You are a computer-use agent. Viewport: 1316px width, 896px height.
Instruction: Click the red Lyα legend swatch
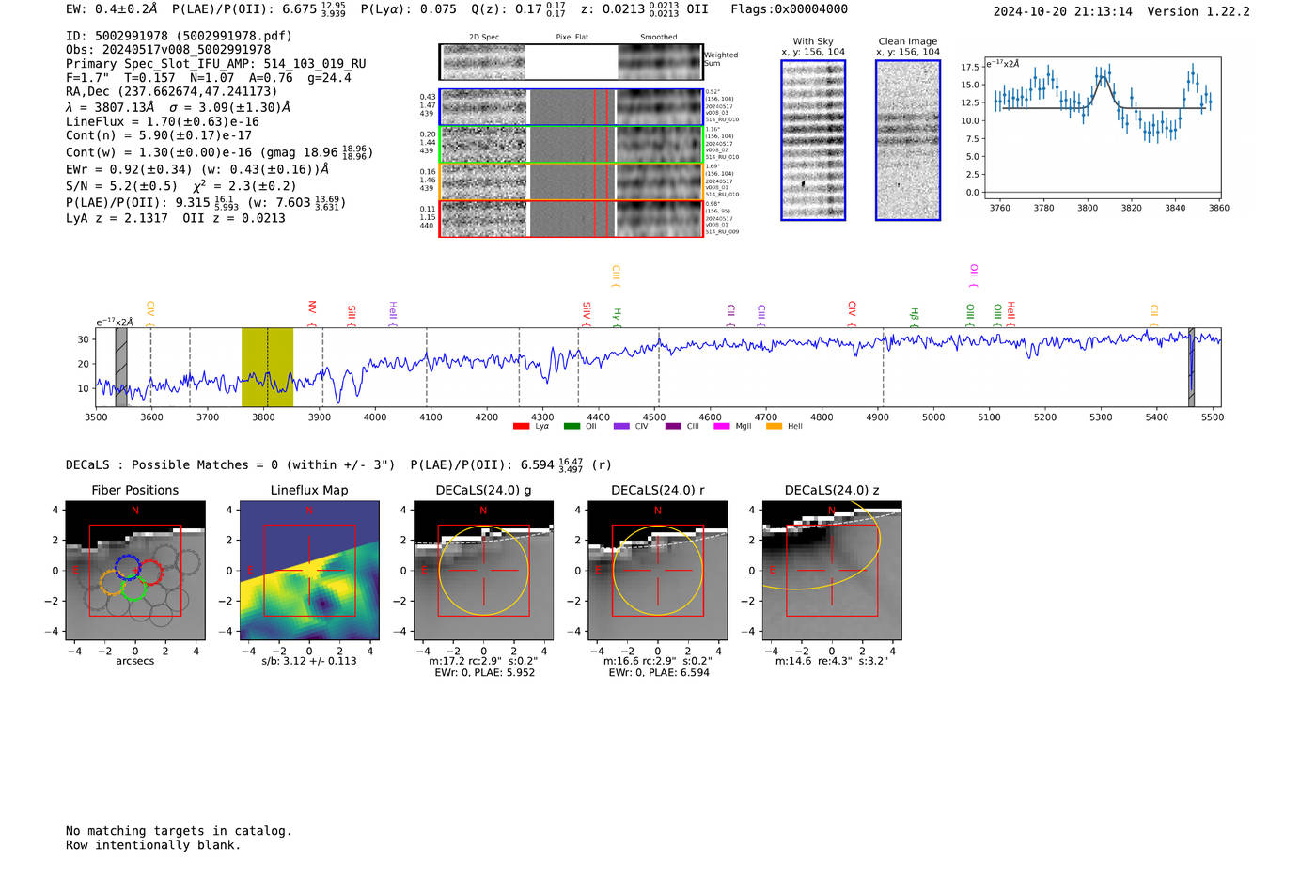pyautogui.click(x=522, y=427)
